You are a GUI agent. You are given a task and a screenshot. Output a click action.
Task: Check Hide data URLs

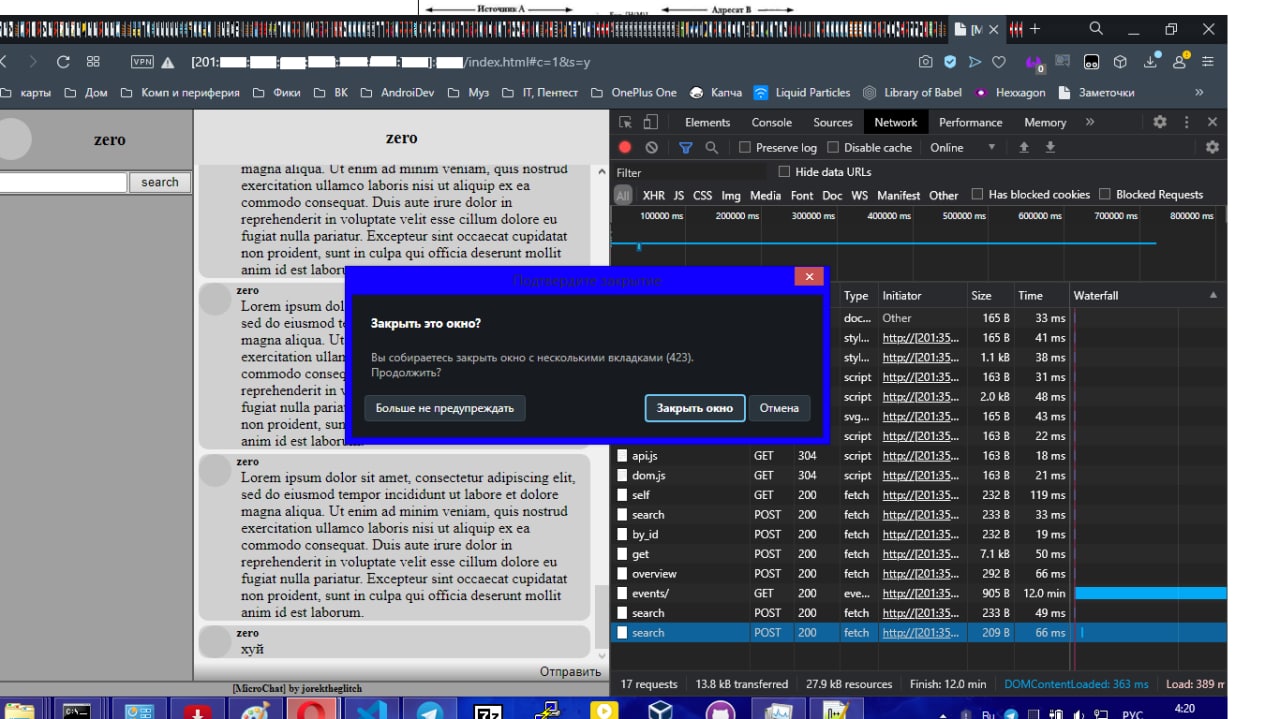[x=784, y=172]
